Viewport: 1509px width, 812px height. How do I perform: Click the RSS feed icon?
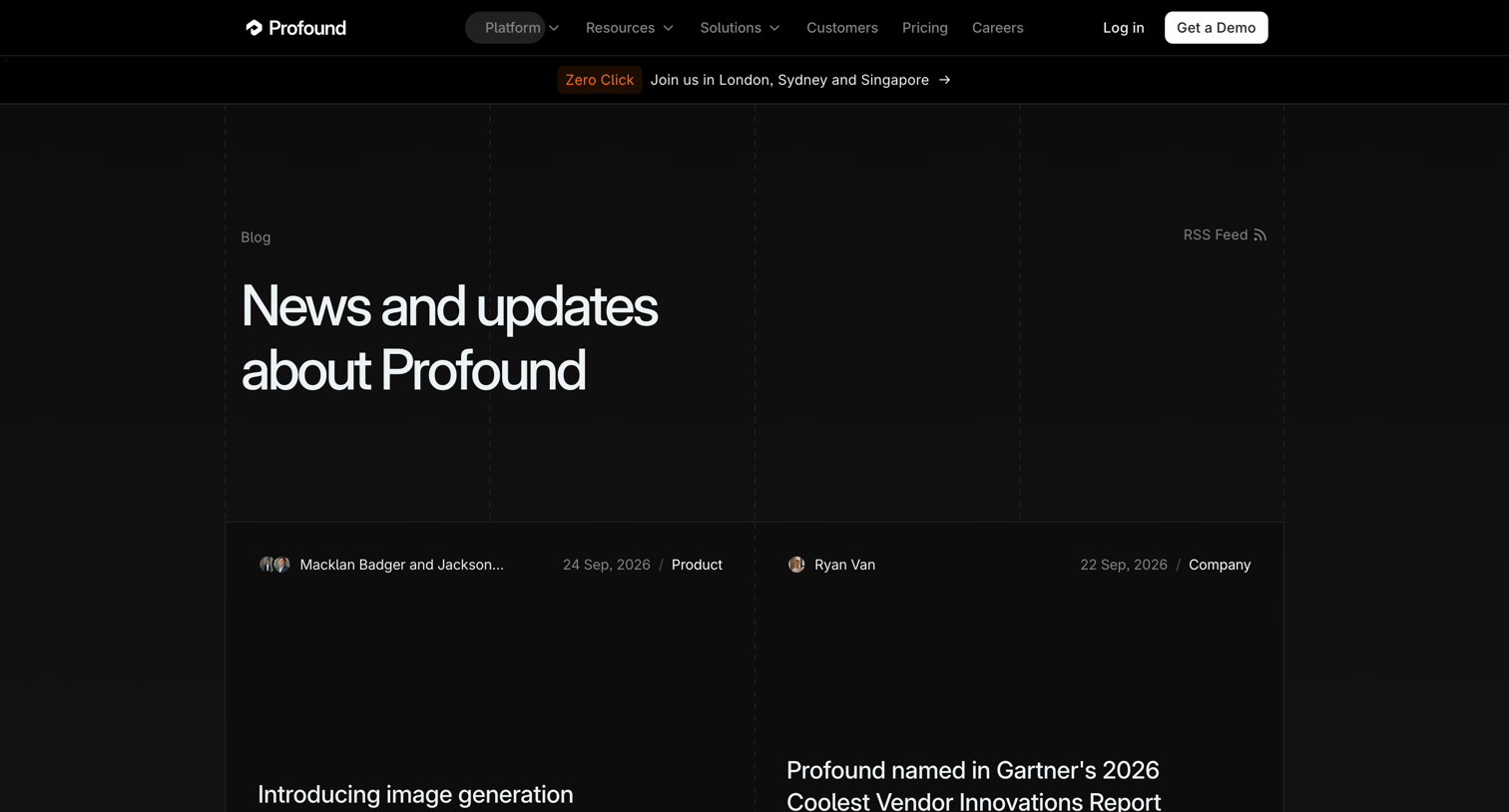pyautogui.click(x=1259, y=235)
